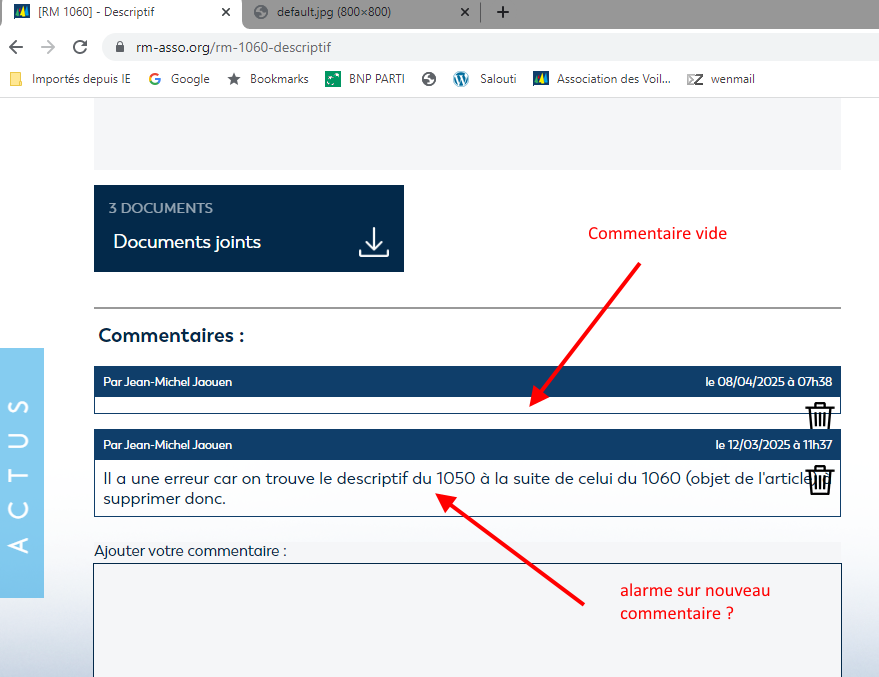Close the RM 1060 Descriptif tab

tap(226, 12)
